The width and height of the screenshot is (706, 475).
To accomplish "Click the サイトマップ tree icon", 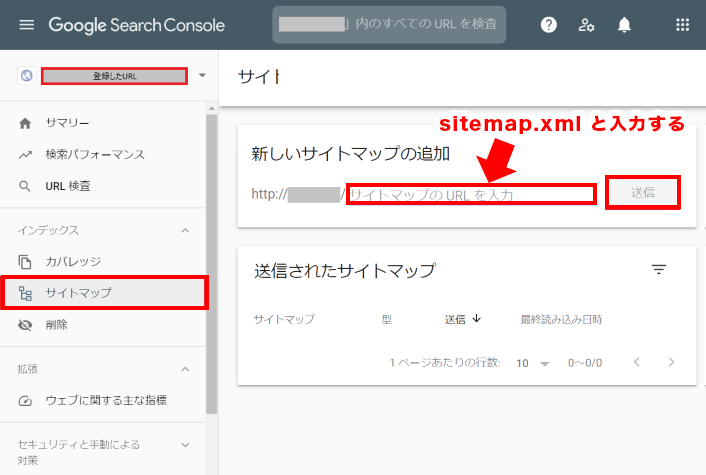I will click(x=25, y=293).
